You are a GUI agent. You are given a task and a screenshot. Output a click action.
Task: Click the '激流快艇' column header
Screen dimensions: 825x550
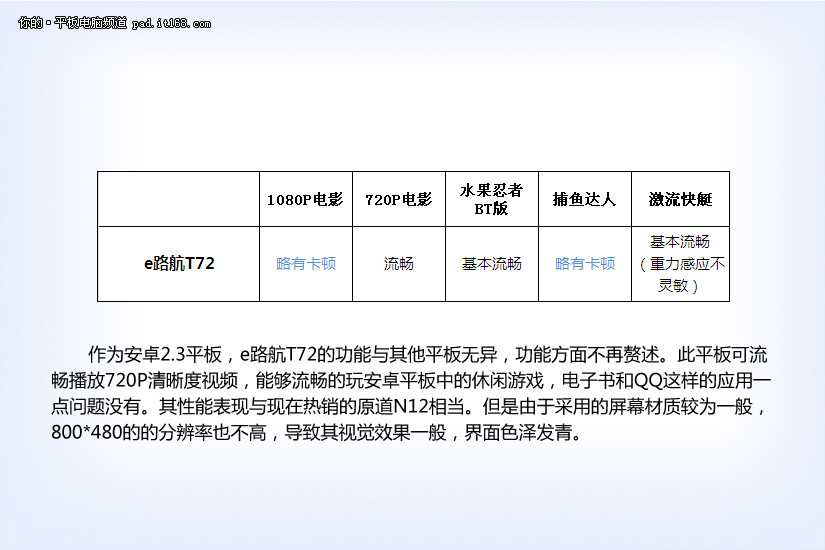[x=680, y=199]
